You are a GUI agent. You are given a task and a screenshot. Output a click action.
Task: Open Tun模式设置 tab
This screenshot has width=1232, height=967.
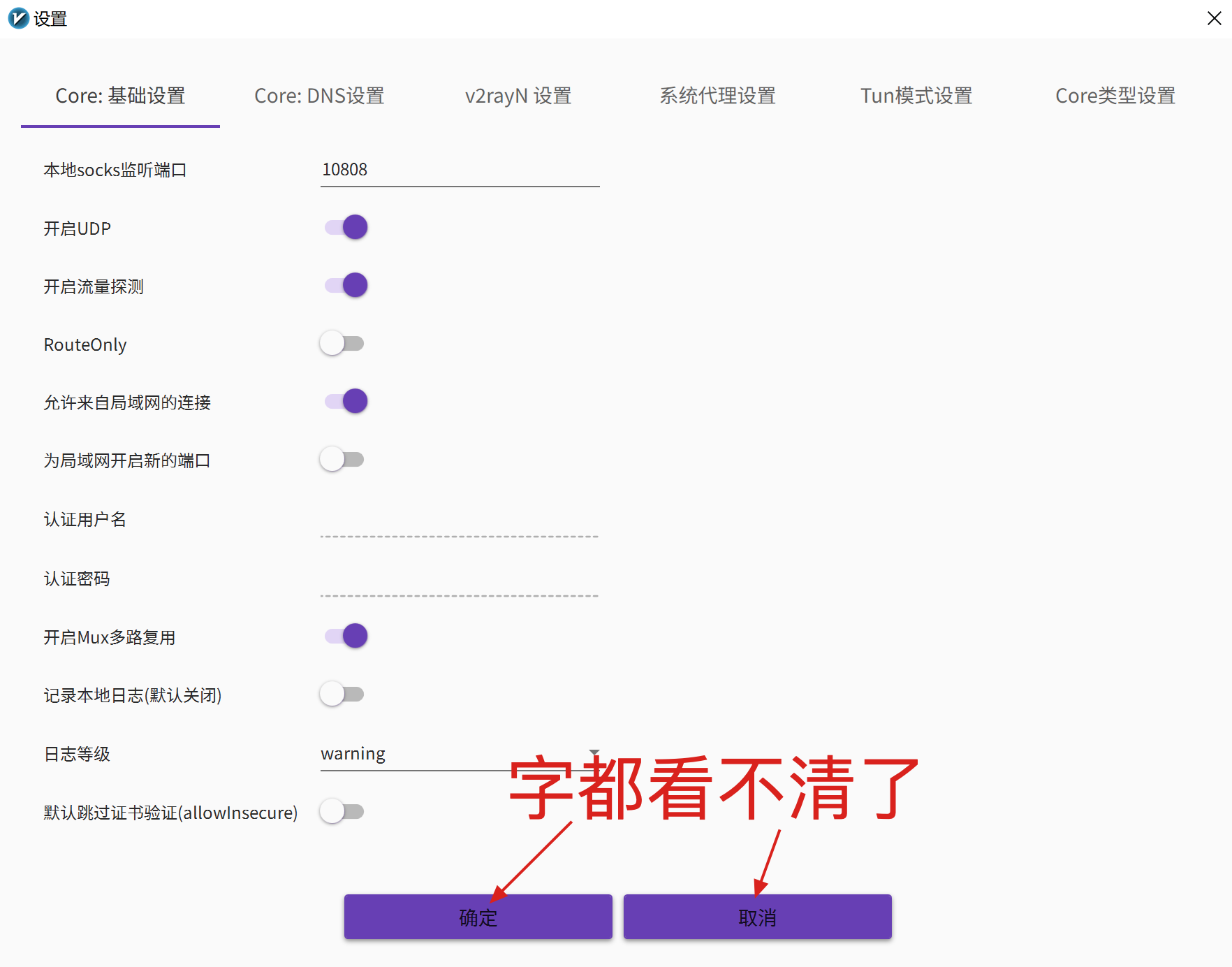point(916,96)
